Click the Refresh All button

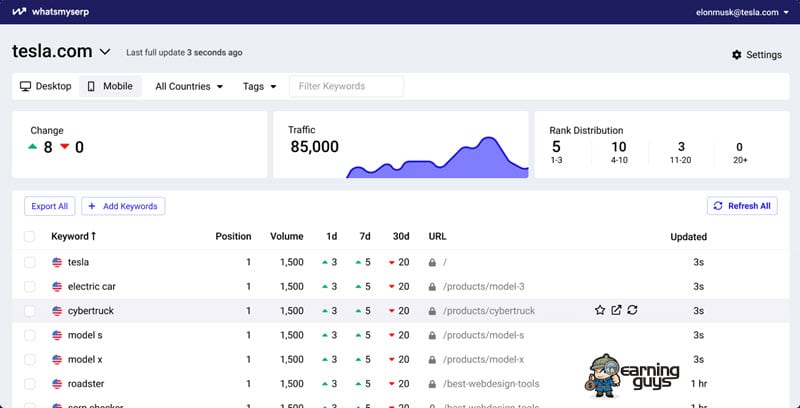tap(742, 206)
